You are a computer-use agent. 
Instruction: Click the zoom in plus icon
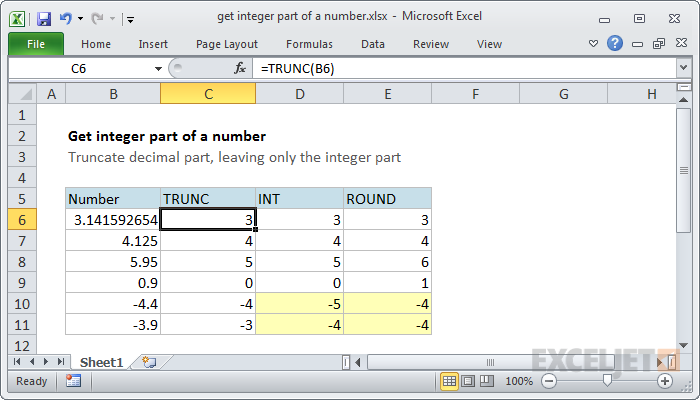click(664, 381)
